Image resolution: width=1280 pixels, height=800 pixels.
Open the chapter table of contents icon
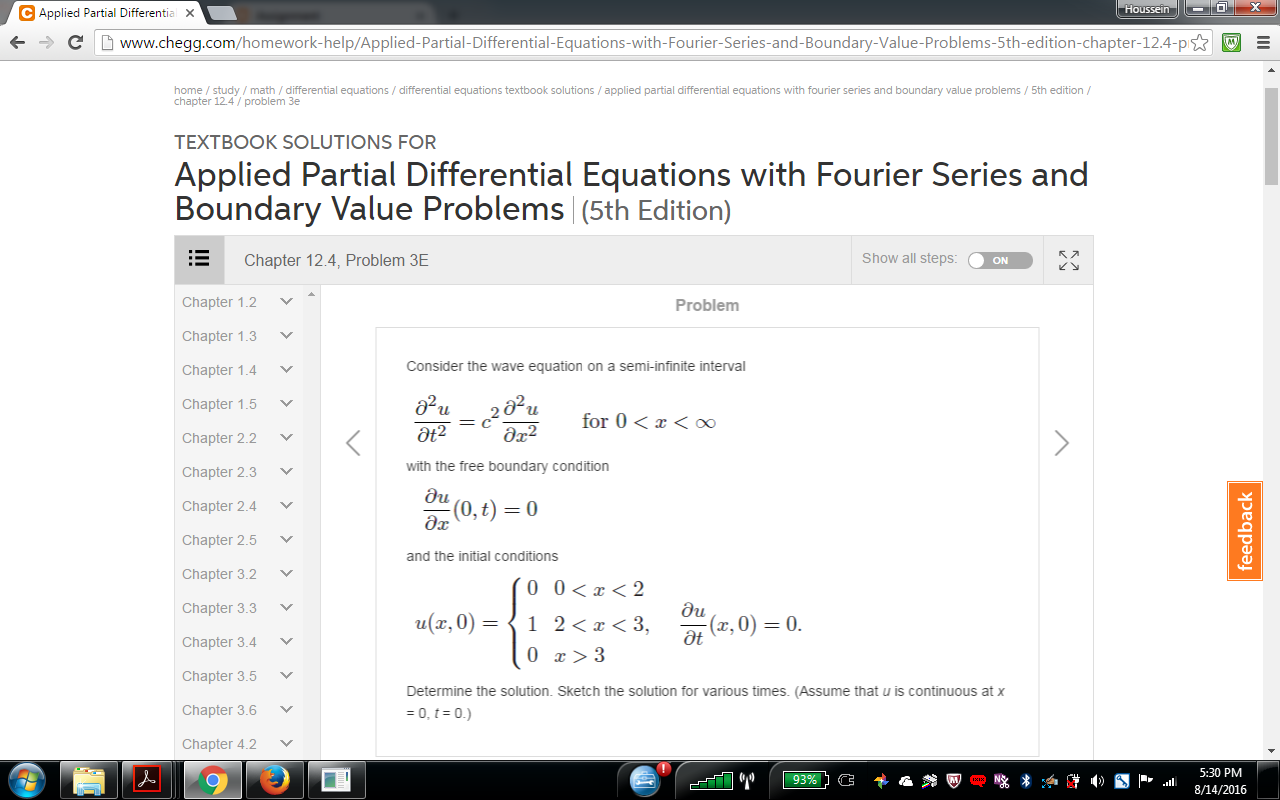tap(199, 259)
